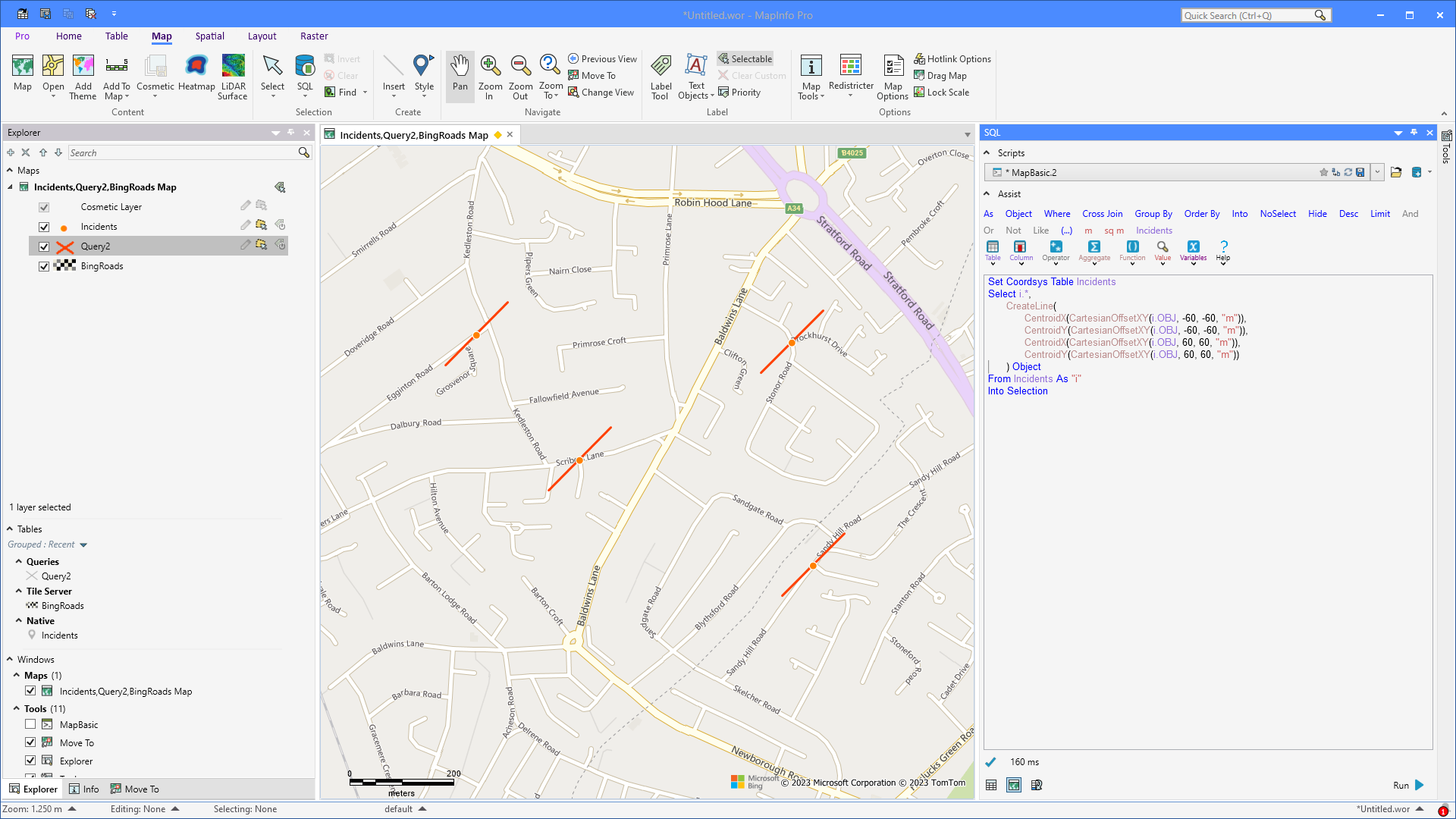Image resolution: width=1456 pixels, height=819 pixels.
Task: Click the Query2 red line style swatch
Action: tap(65, 246)
